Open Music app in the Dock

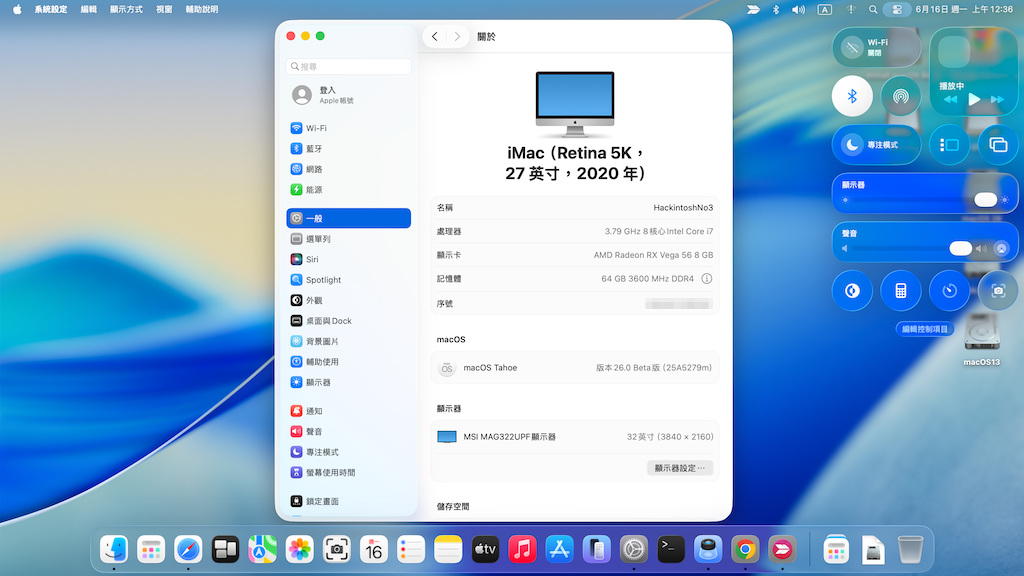(x=522, y=549)
